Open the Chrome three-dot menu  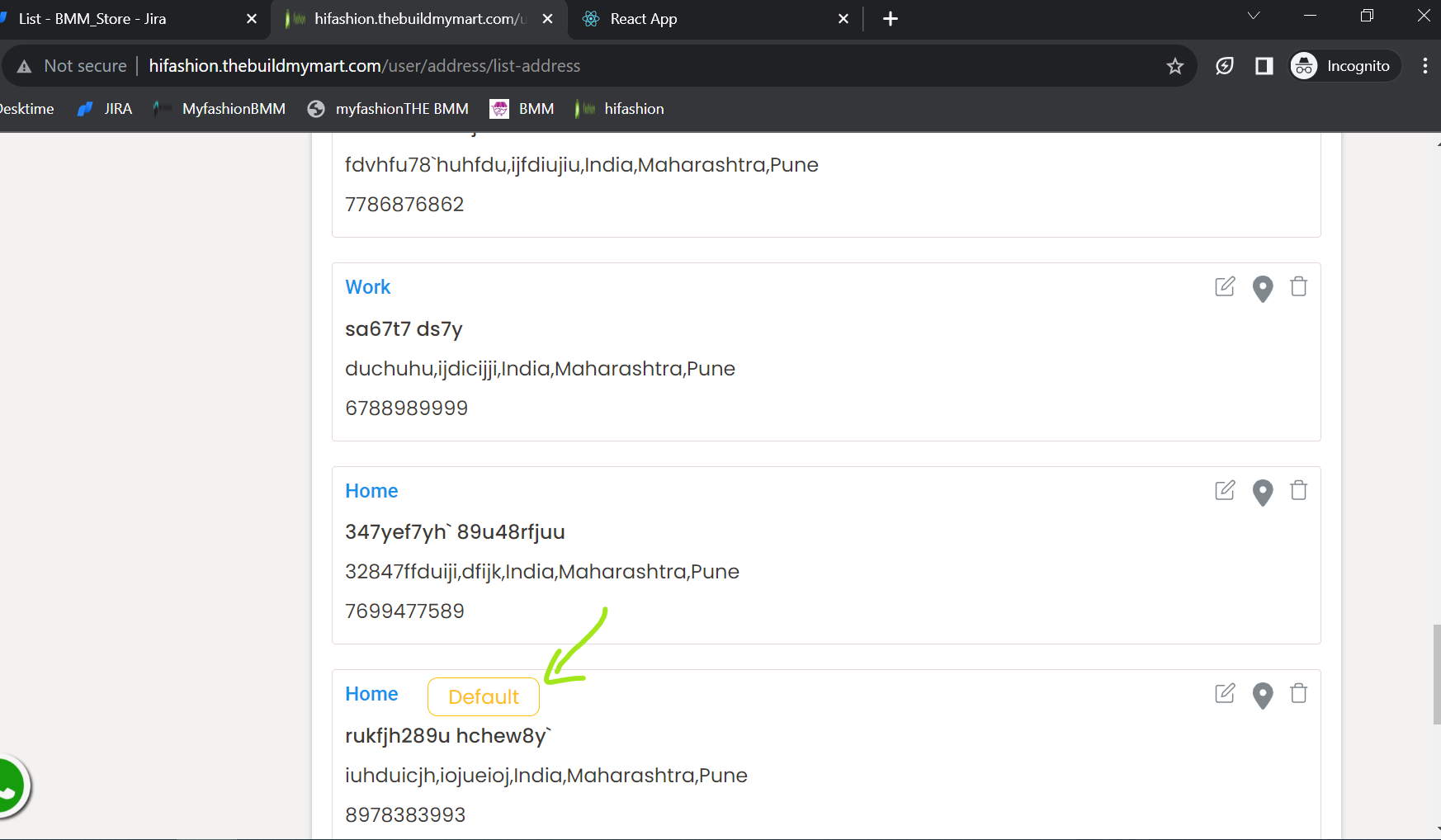1425,66
